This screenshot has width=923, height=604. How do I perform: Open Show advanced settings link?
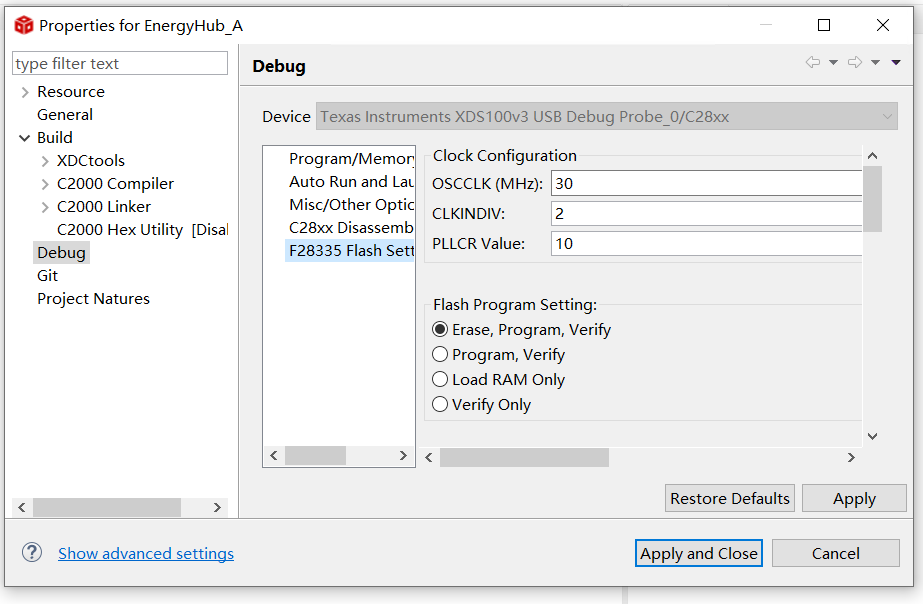146,554
